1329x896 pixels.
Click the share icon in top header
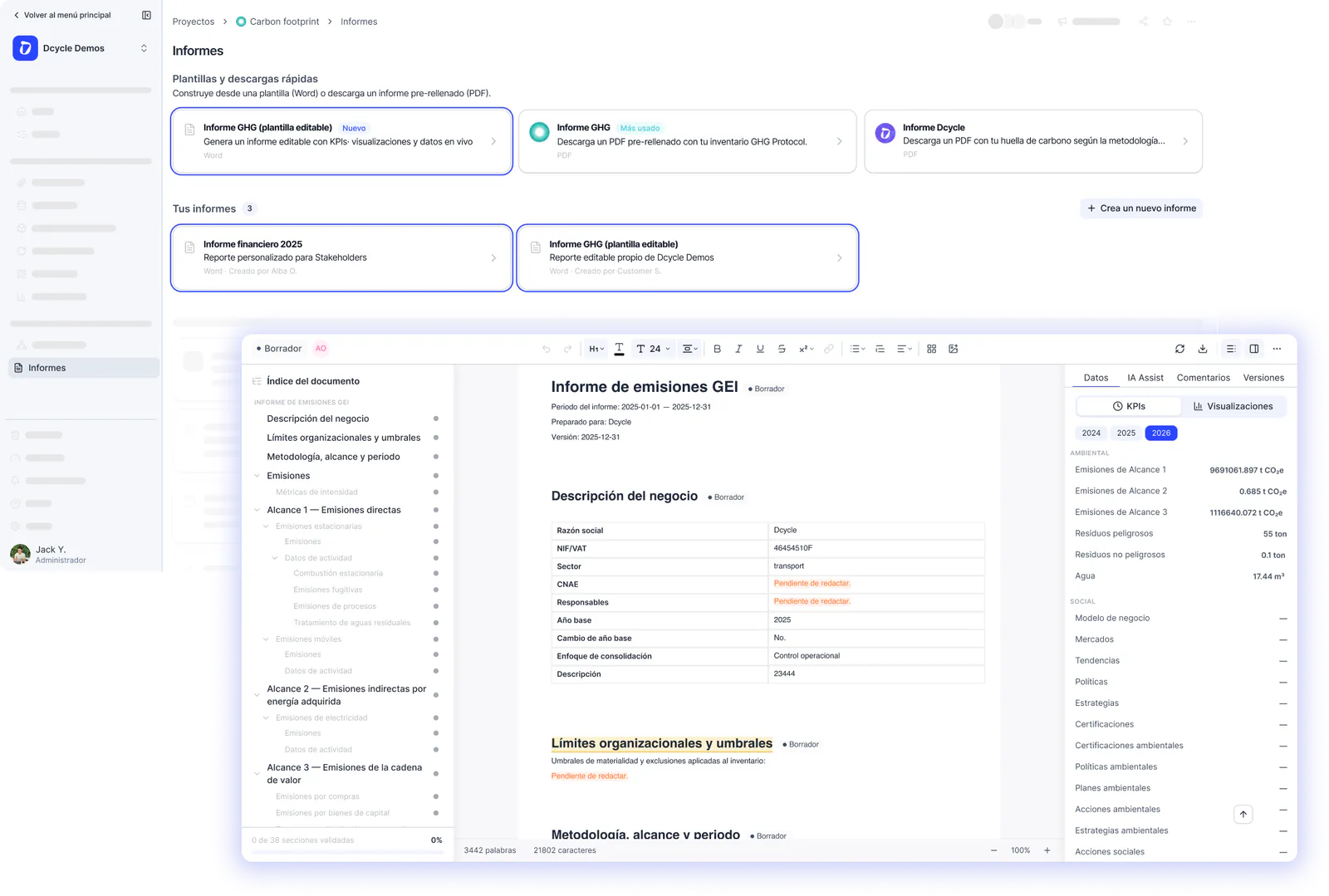point(1143,22)
